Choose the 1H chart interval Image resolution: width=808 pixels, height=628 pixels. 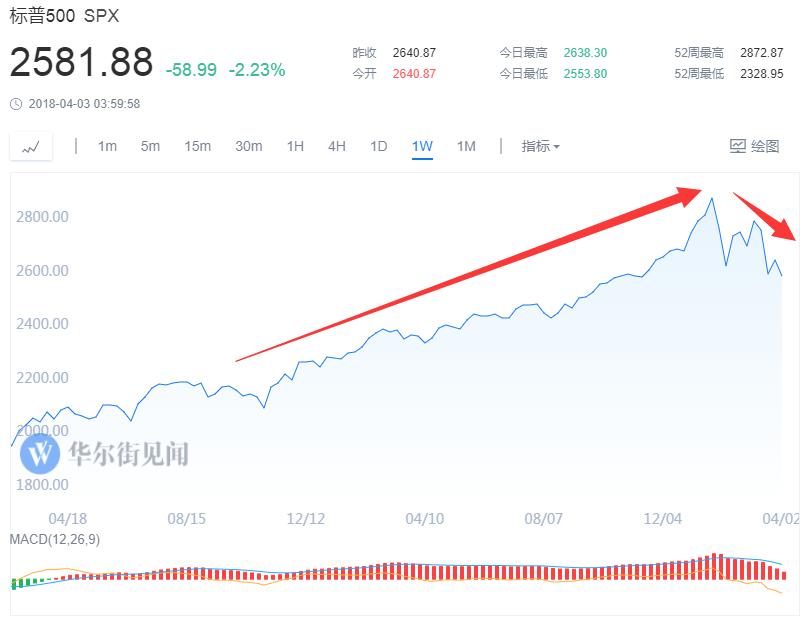coord(295,146)
